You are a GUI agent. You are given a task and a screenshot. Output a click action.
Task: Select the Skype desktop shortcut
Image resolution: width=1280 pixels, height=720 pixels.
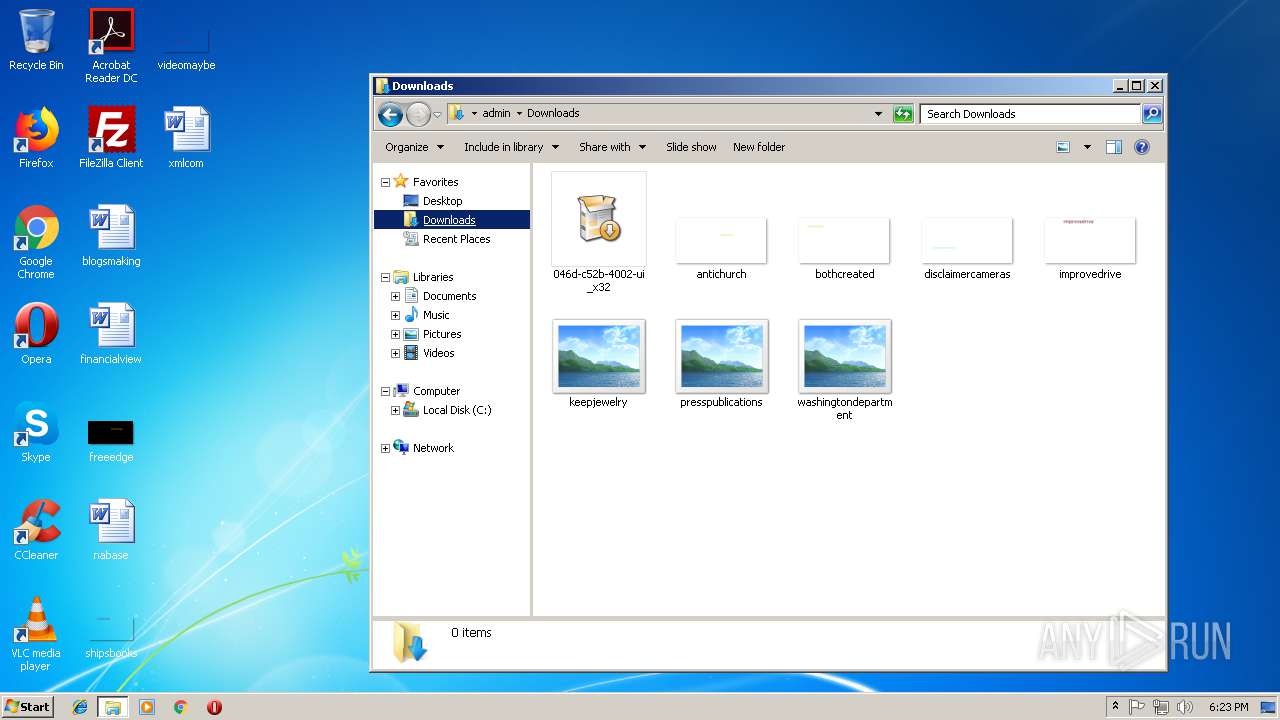(36, 432)
